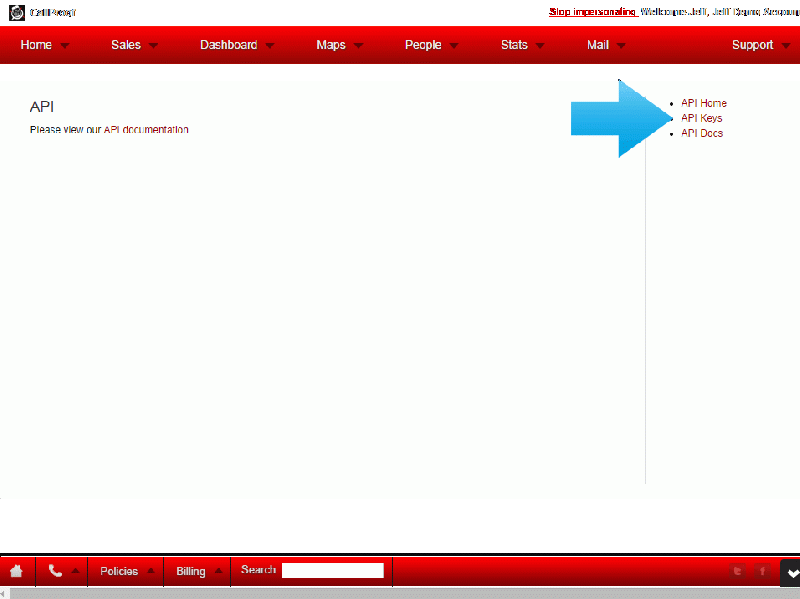Viewport: 800px width, 599px height.
Task: Open the Mail menu
Action: [606, 45]
